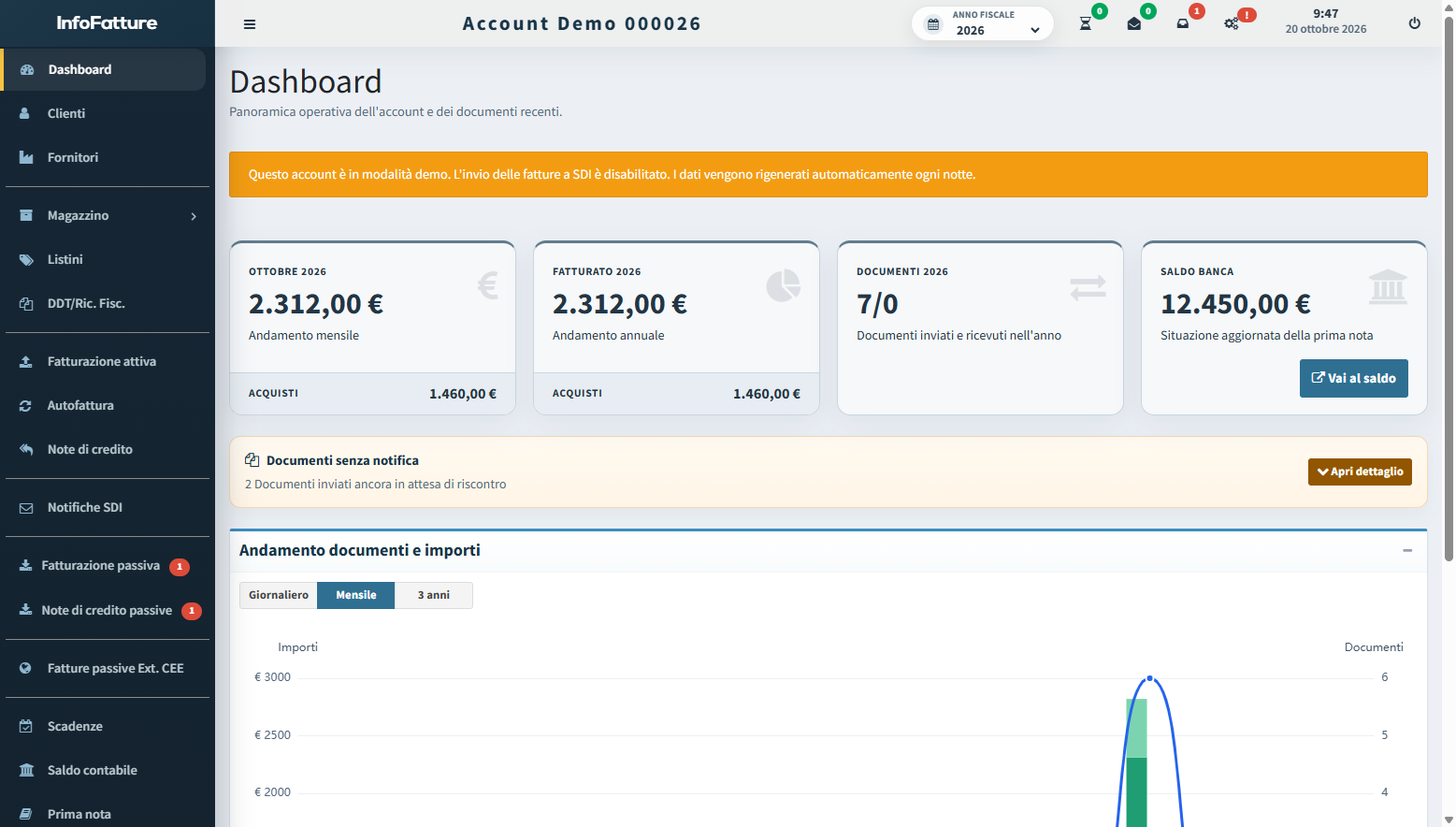Screen dimensions: 1456x827
Task: Click the peak data point on chart line
Action: pyautogui.click(x=1150, y=678)
